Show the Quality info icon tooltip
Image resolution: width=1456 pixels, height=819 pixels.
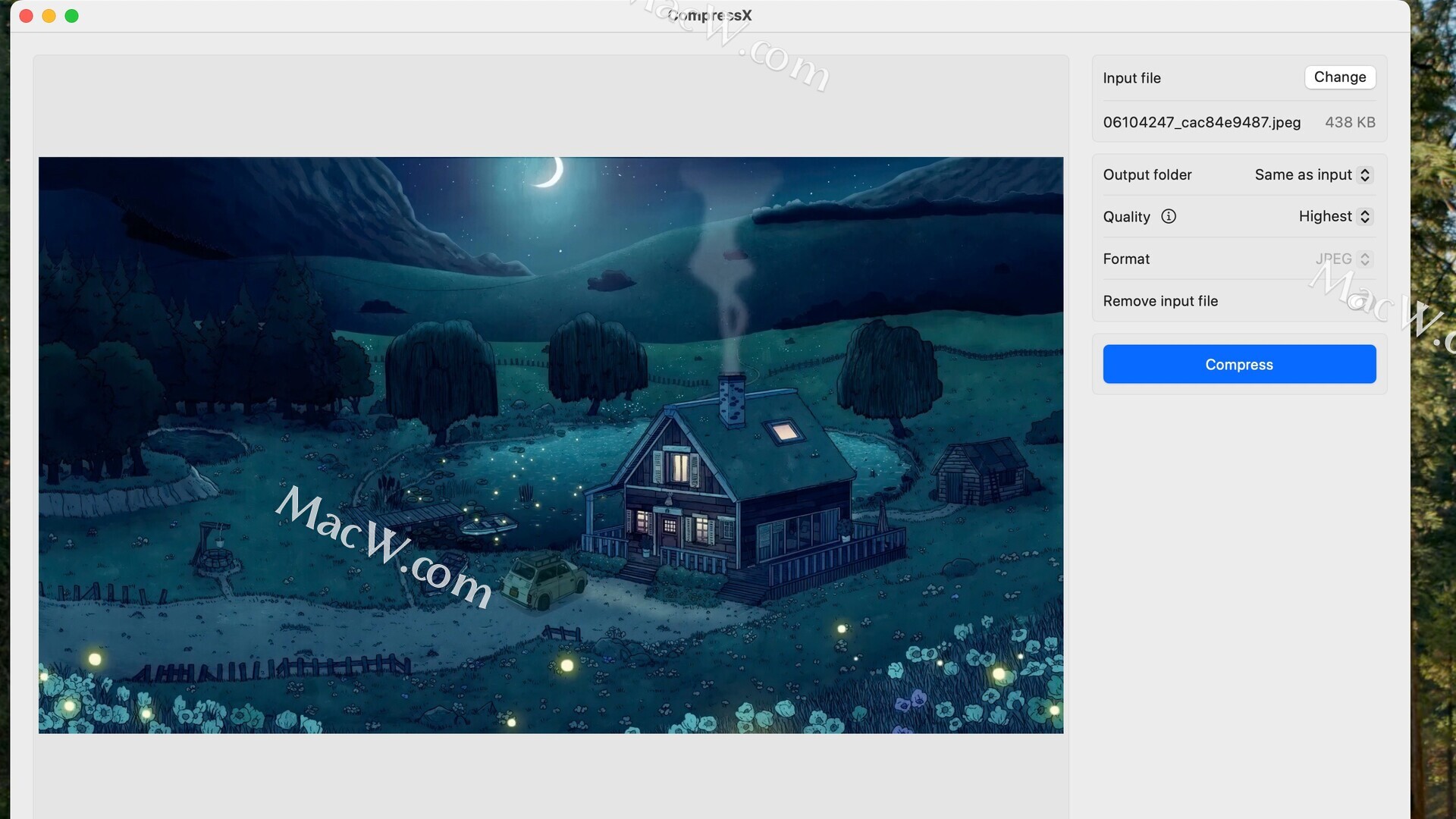[x=1169, y=217]
